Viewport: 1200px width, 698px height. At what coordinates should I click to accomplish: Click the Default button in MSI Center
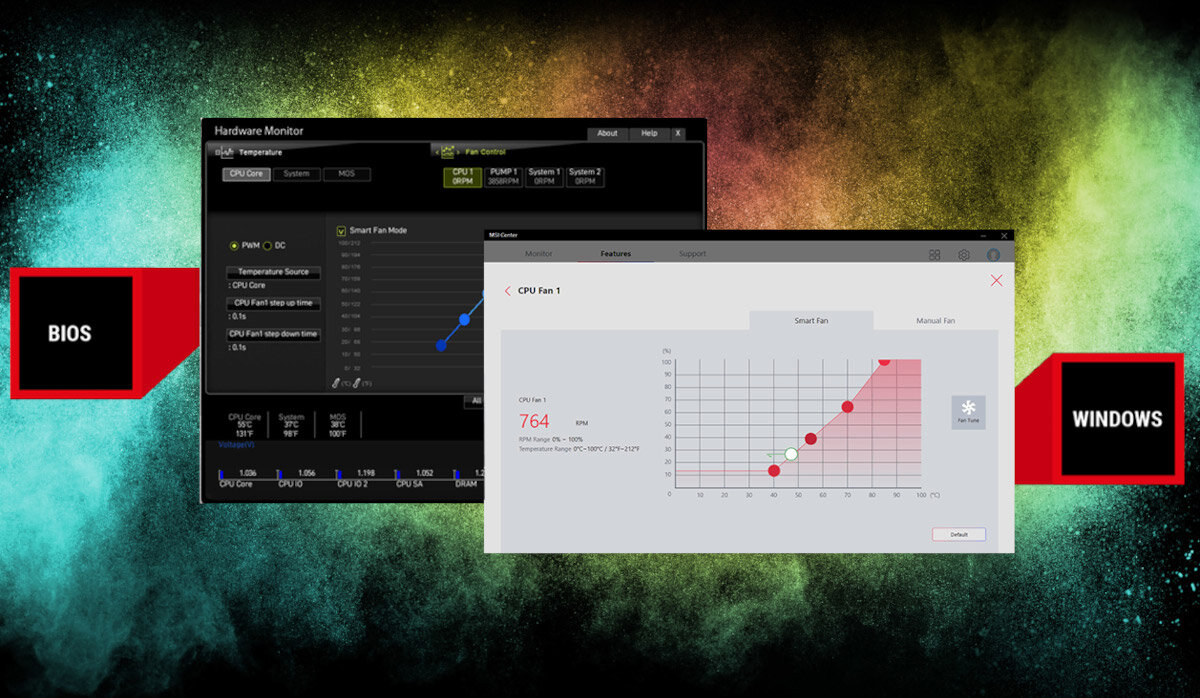pos(959,534)
